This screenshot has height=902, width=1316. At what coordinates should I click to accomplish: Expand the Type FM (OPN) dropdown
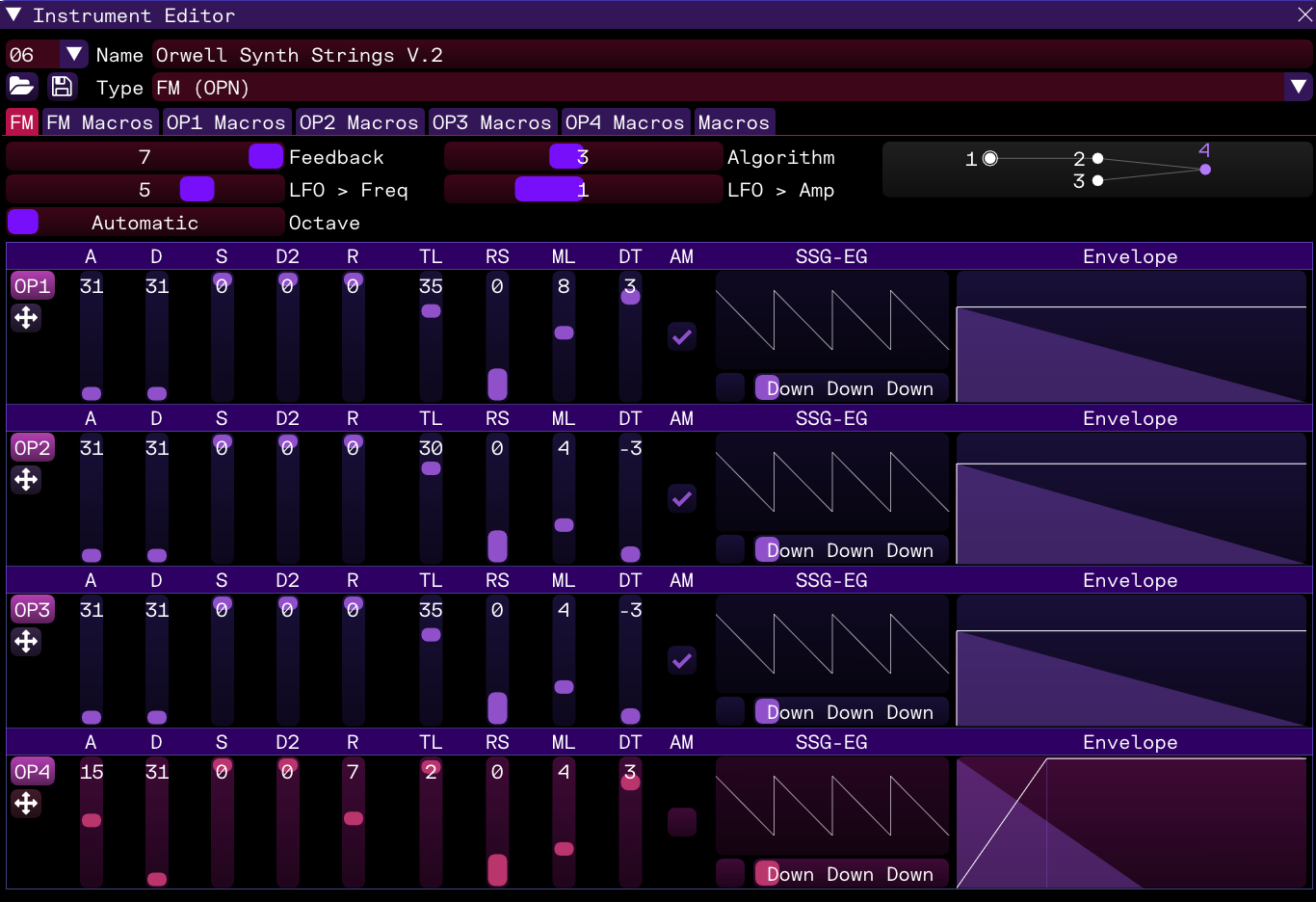point(1299,88)
